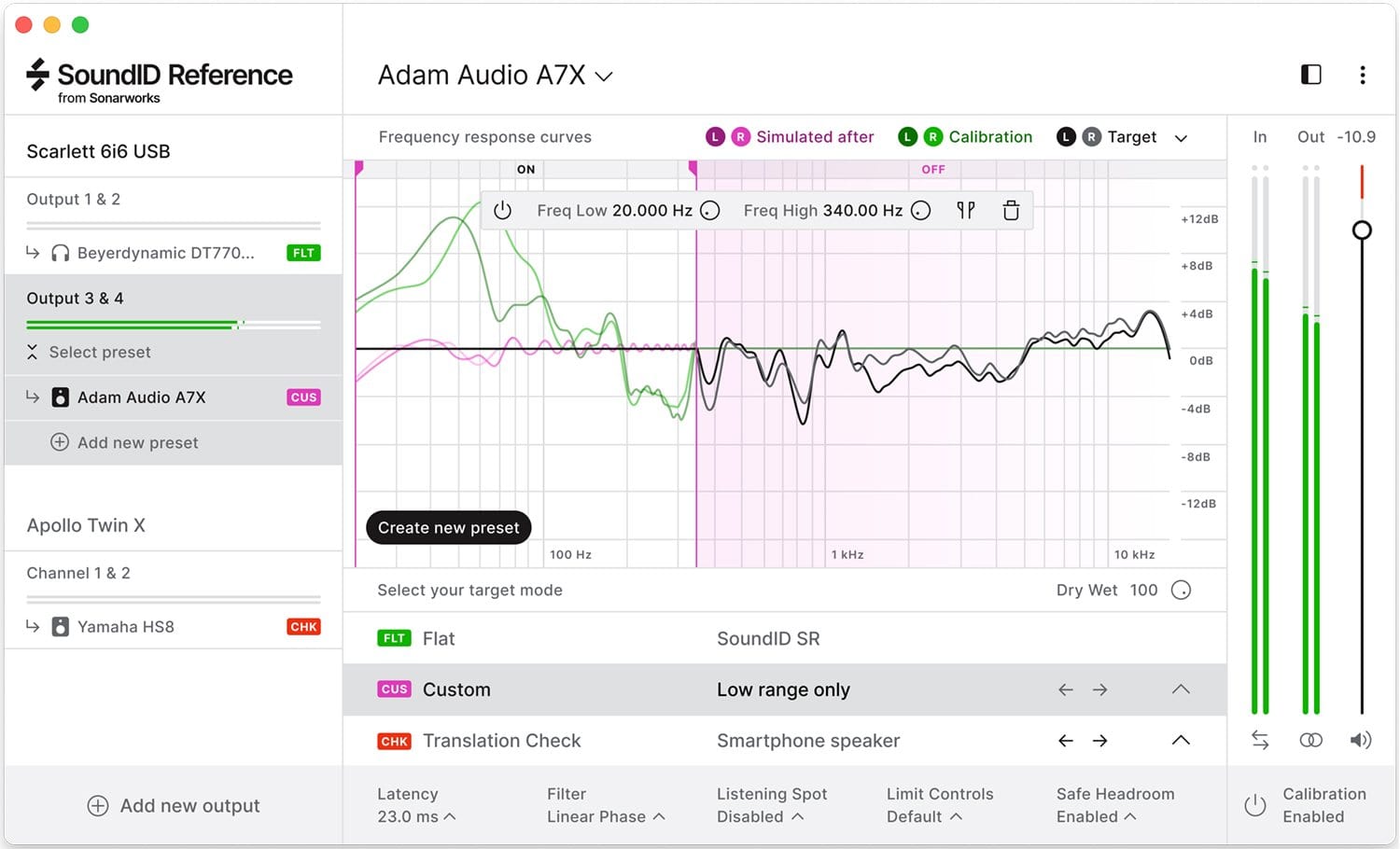Collapse the Custom target mode chevron
The image size is (1400, 849).
1181,689
